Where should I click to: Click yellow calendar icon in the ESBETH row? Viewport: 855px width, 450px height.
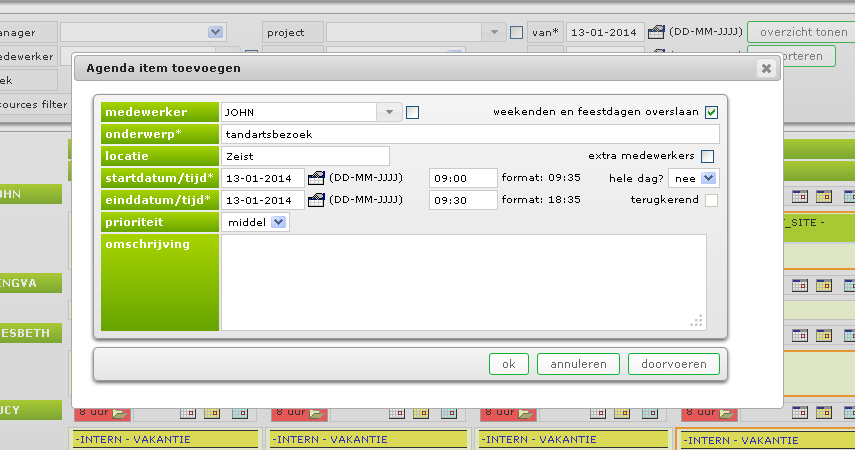point(824,335)
